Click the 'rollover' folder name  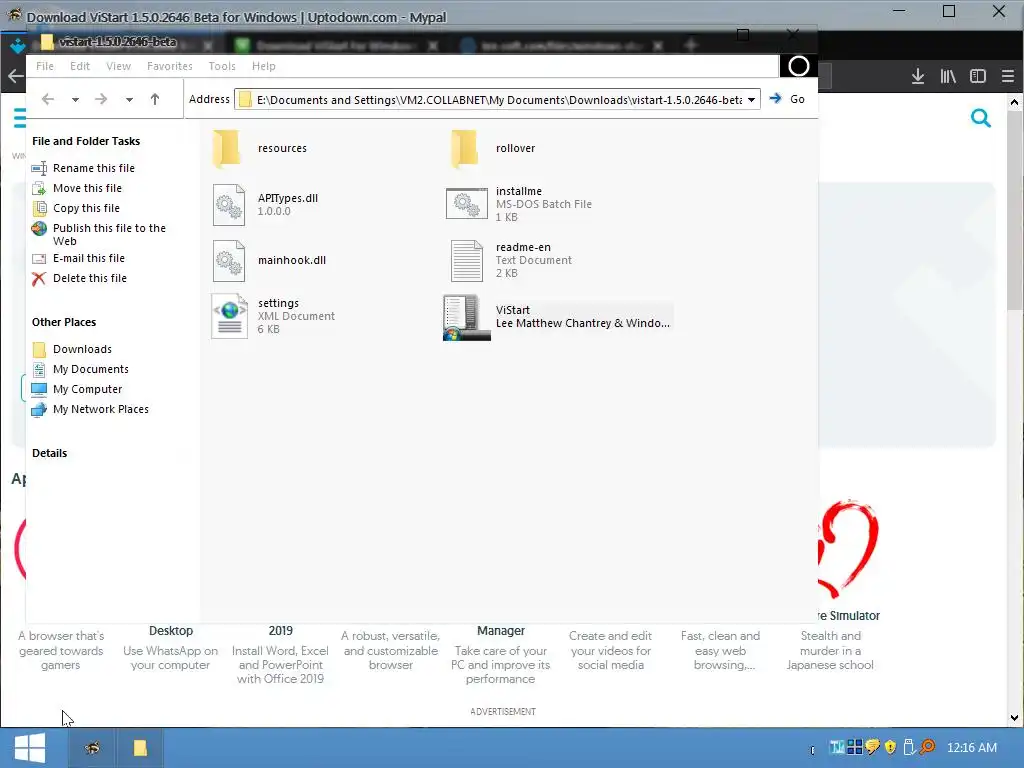[x=515, y=148]
